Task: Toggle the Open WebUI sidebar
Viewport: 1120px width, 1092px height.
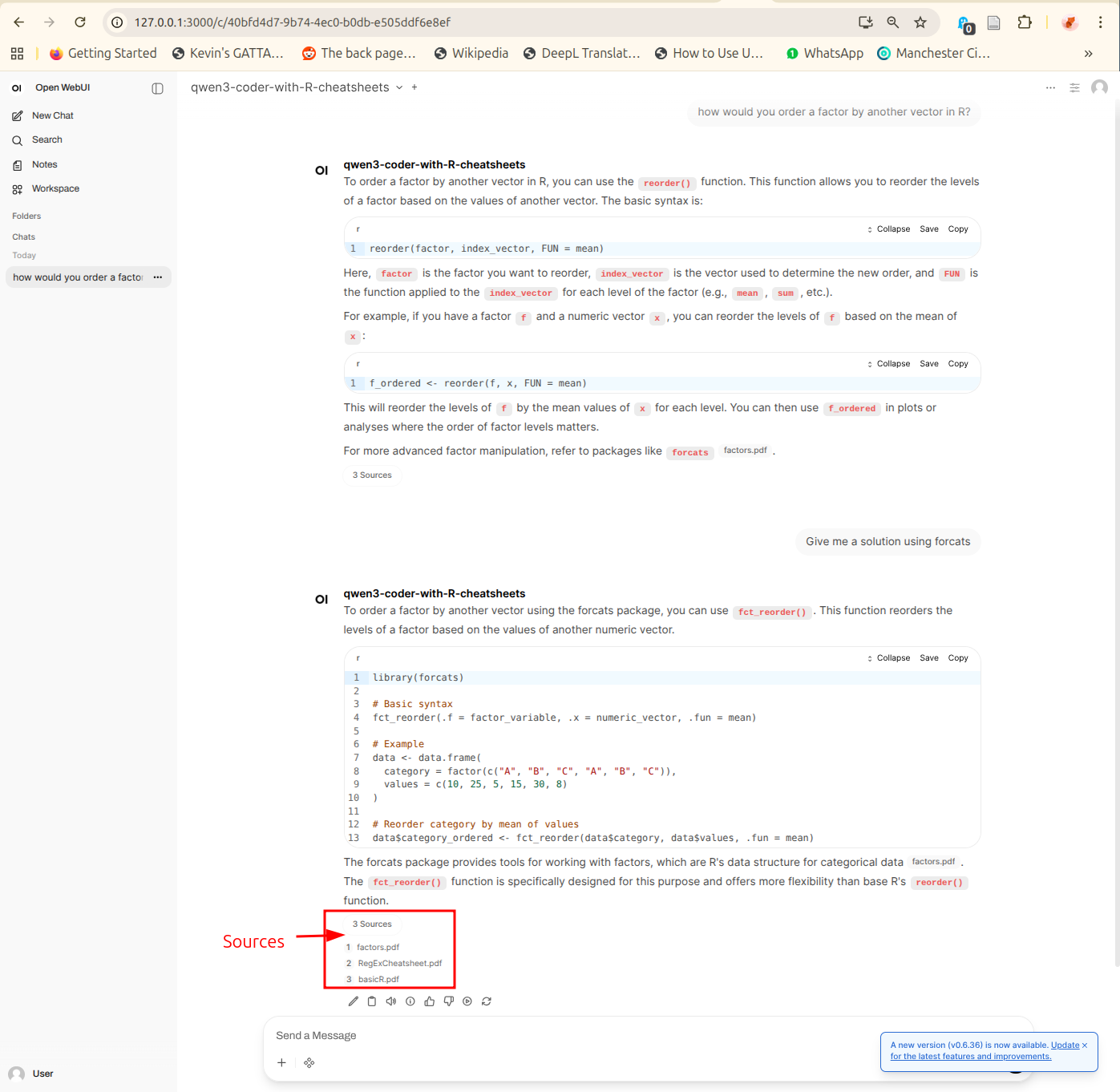Action: [157, 88]
